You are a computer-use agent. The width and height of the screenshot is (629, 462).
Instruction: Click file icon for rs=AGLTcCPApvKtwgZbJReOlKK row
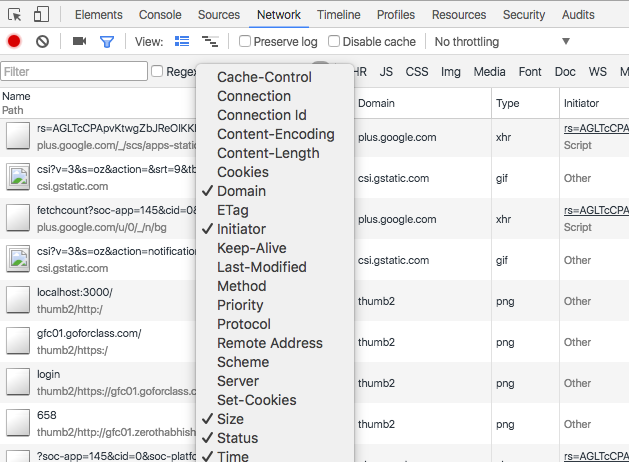click(18, 136)
